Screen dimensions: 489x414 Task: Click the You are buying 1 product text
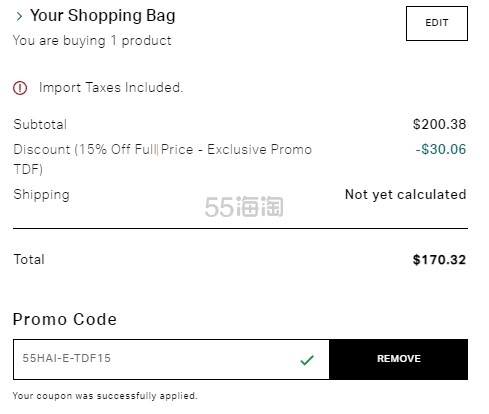click(92, 41)
